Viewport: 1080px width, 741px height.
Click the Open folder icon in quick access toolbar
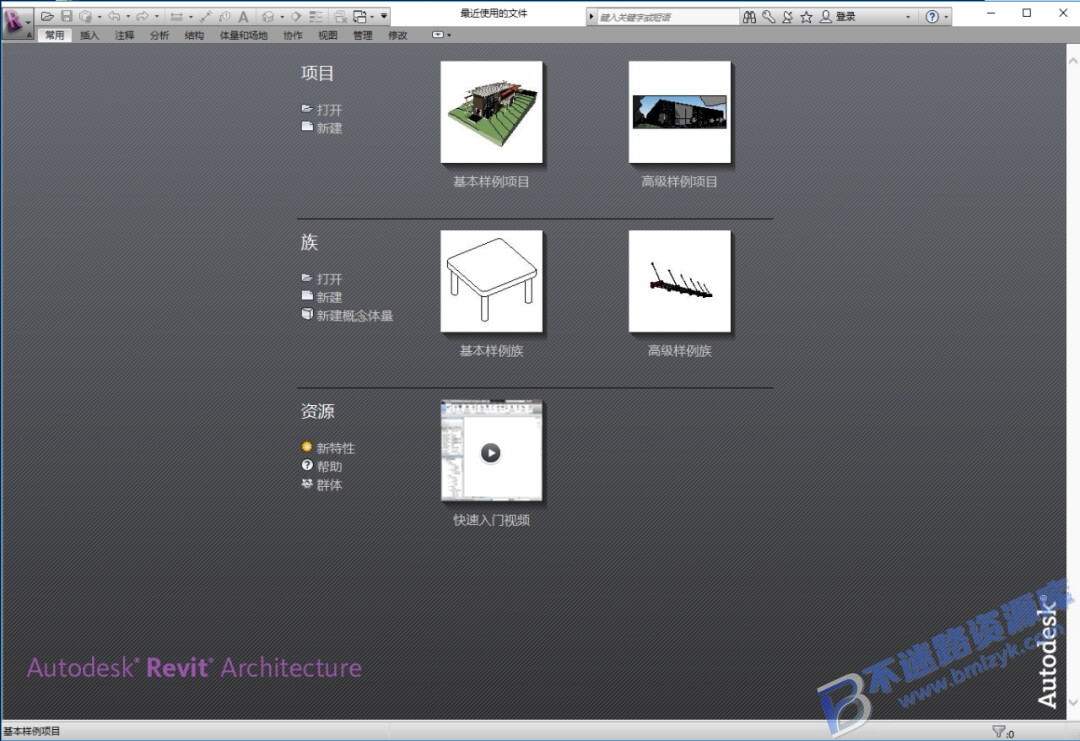tap(47, 16)
